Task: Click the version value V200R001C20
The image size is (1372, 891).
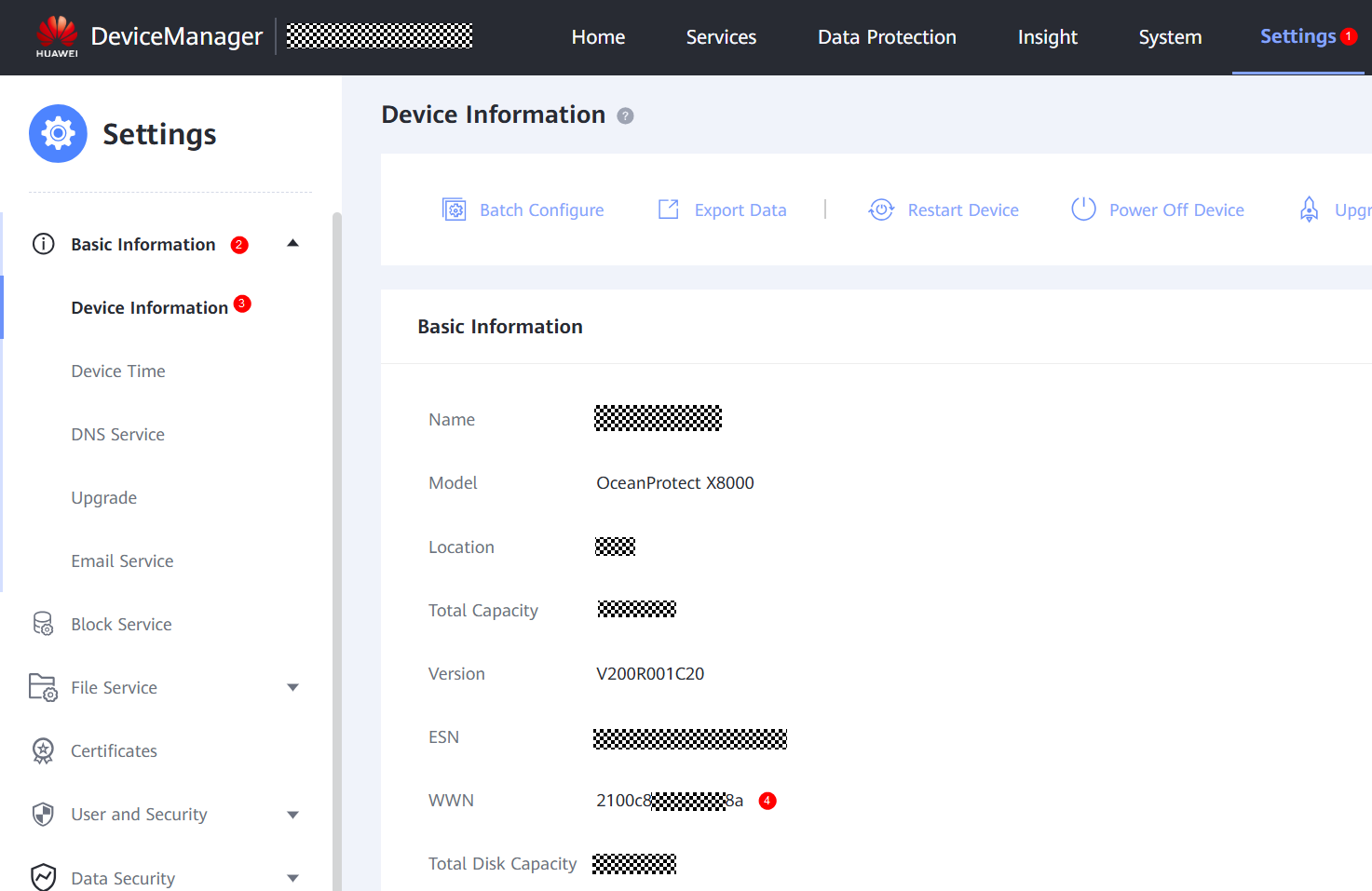Action: (650, 673)
